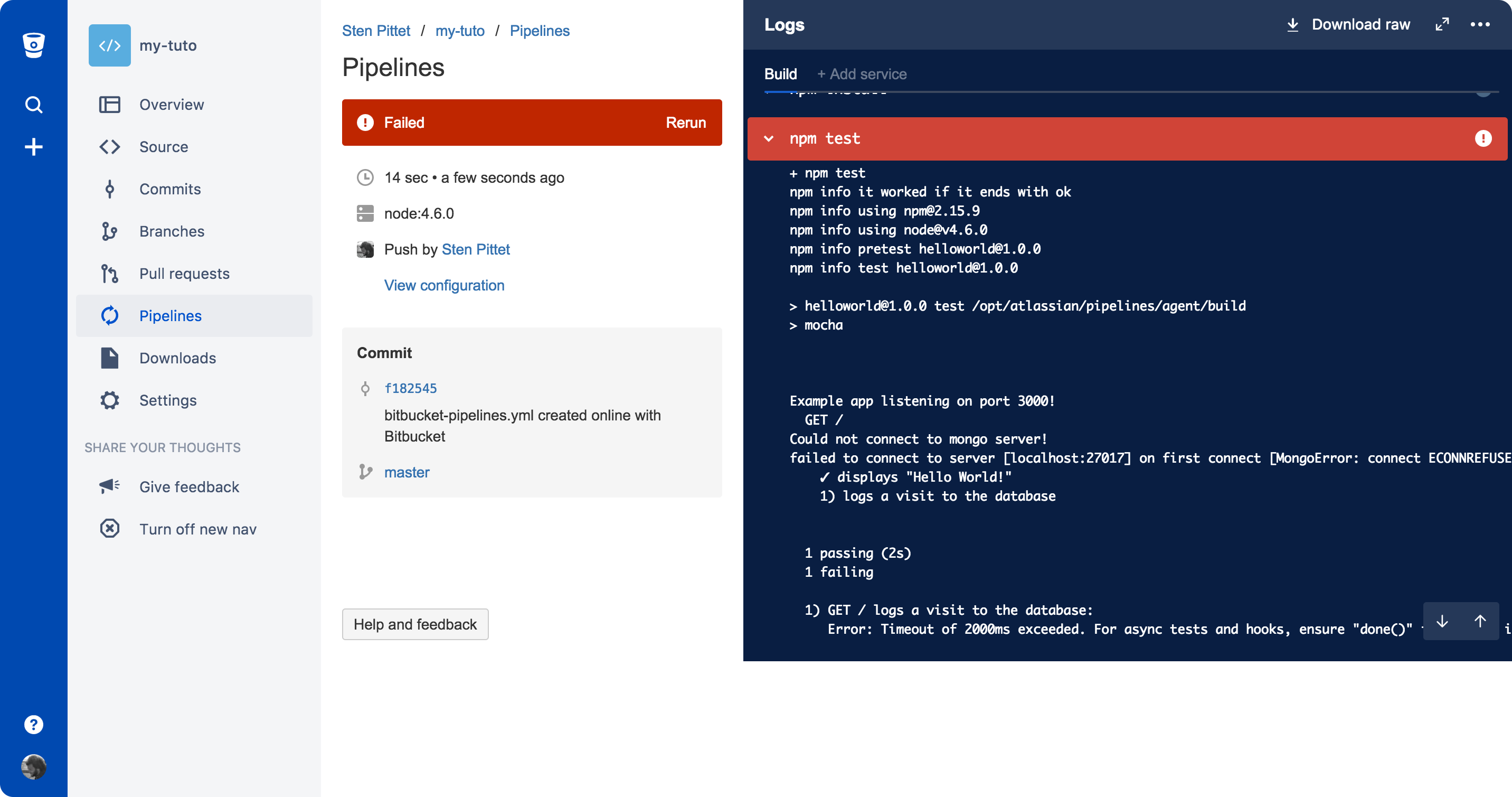Open the help question mark icon

(33, 724)
